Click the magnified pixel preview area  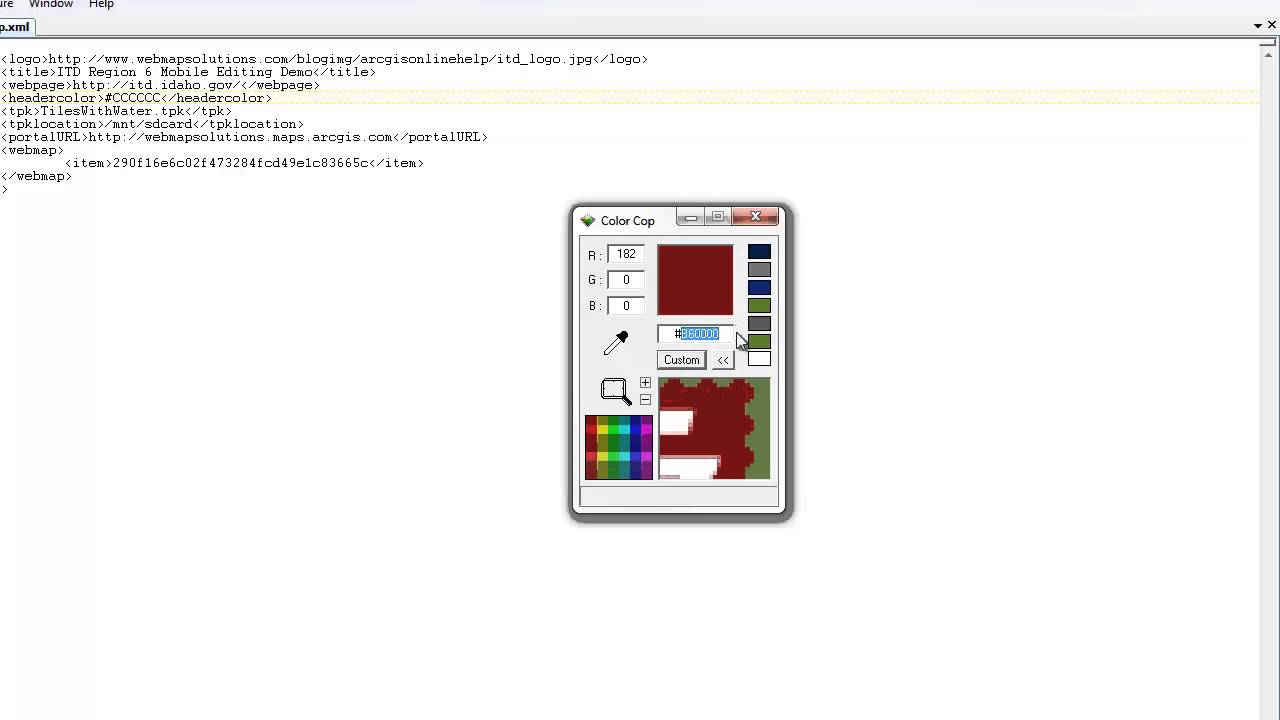tap(714, 428)
